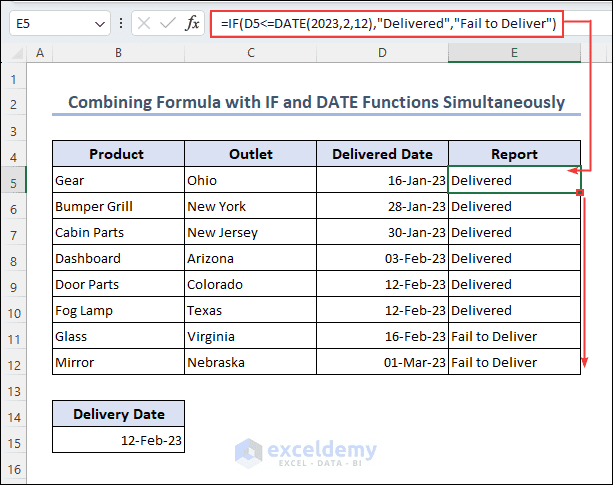
Task: Click the '28-Jan-23' date cell
Action: click(x=382, y=206)
